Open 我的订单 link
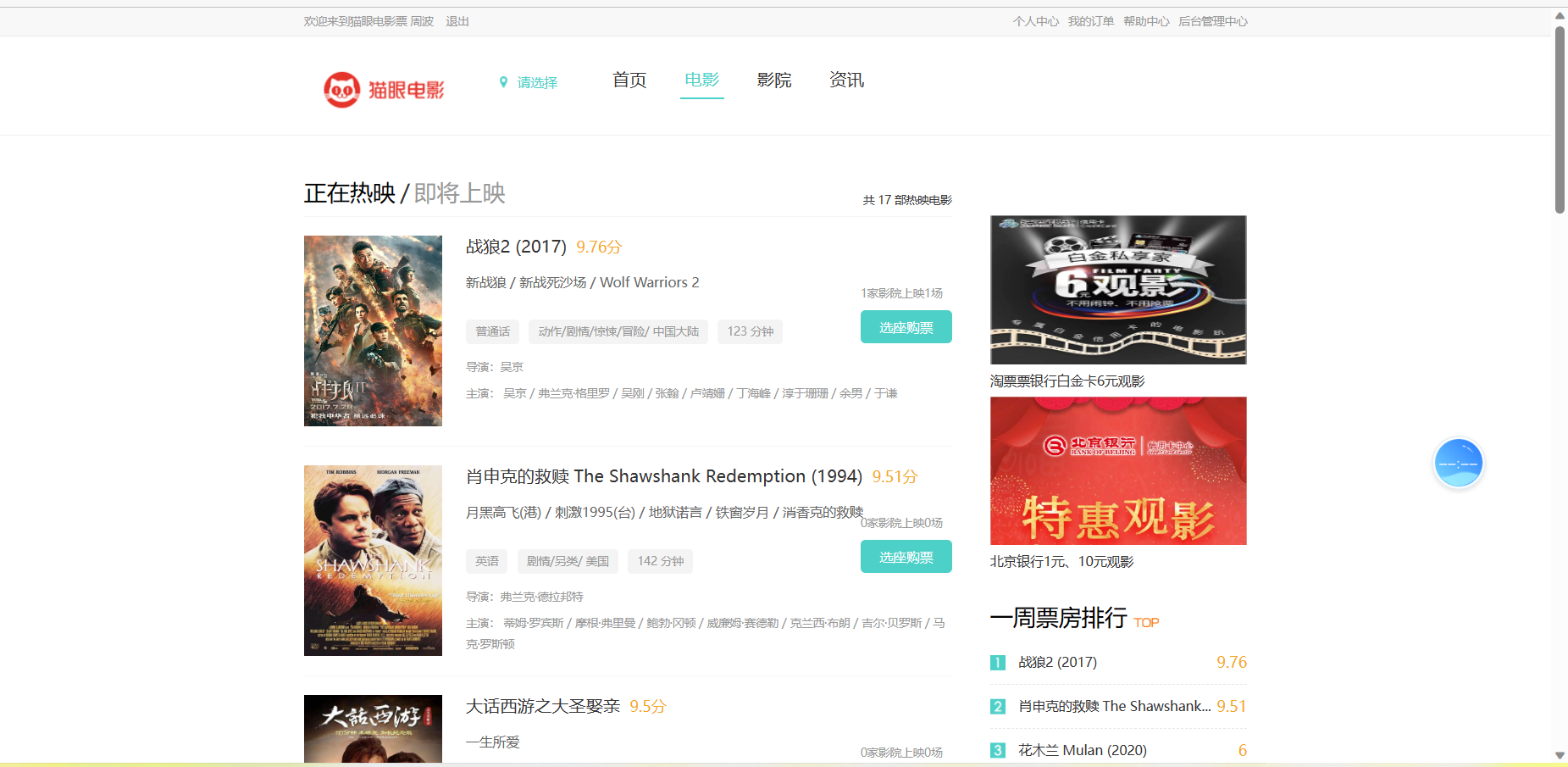 click(1091, 21)
